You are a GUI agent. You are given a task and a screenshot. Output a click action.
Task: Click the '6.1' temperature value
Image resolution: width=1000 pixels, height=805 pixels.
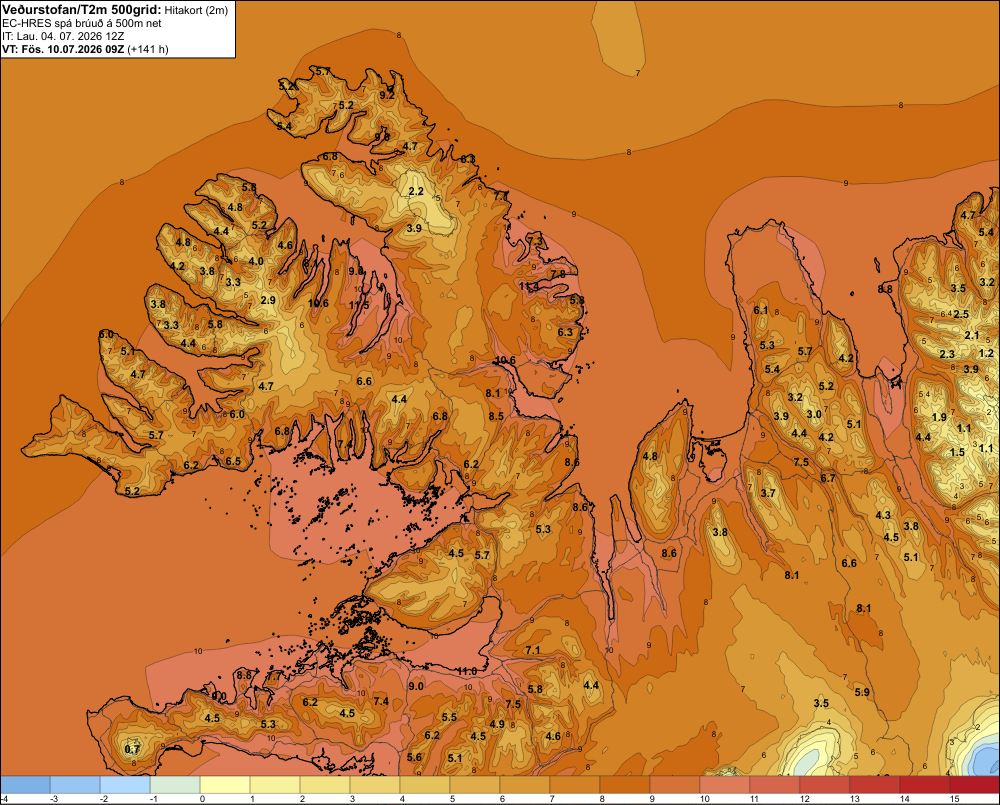(x=761, y=310)
